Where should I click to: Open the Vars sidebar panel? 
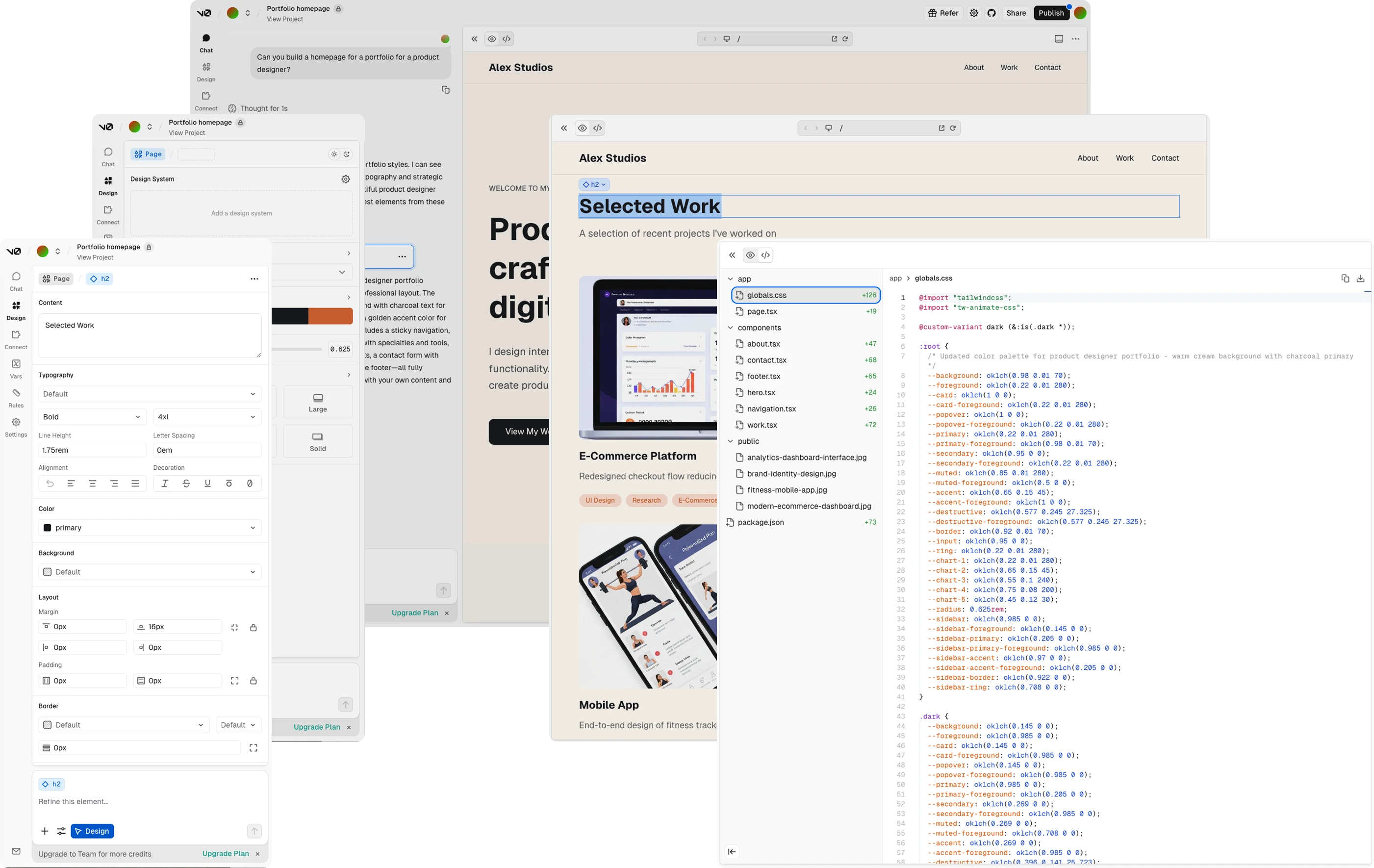click(x=16, y=369)
